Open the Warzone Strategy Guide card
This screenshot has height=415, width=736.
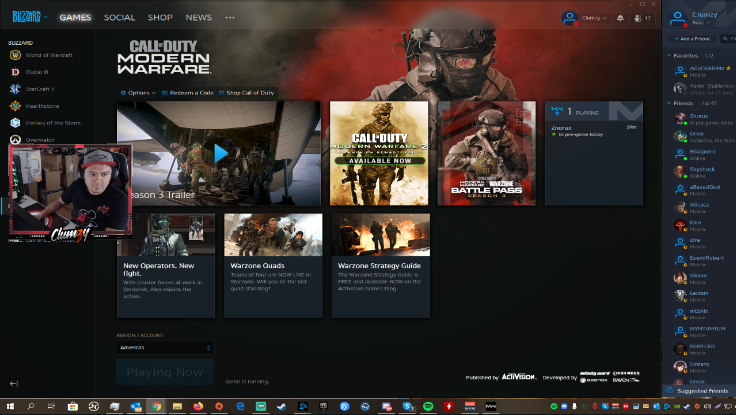point(381,265)
